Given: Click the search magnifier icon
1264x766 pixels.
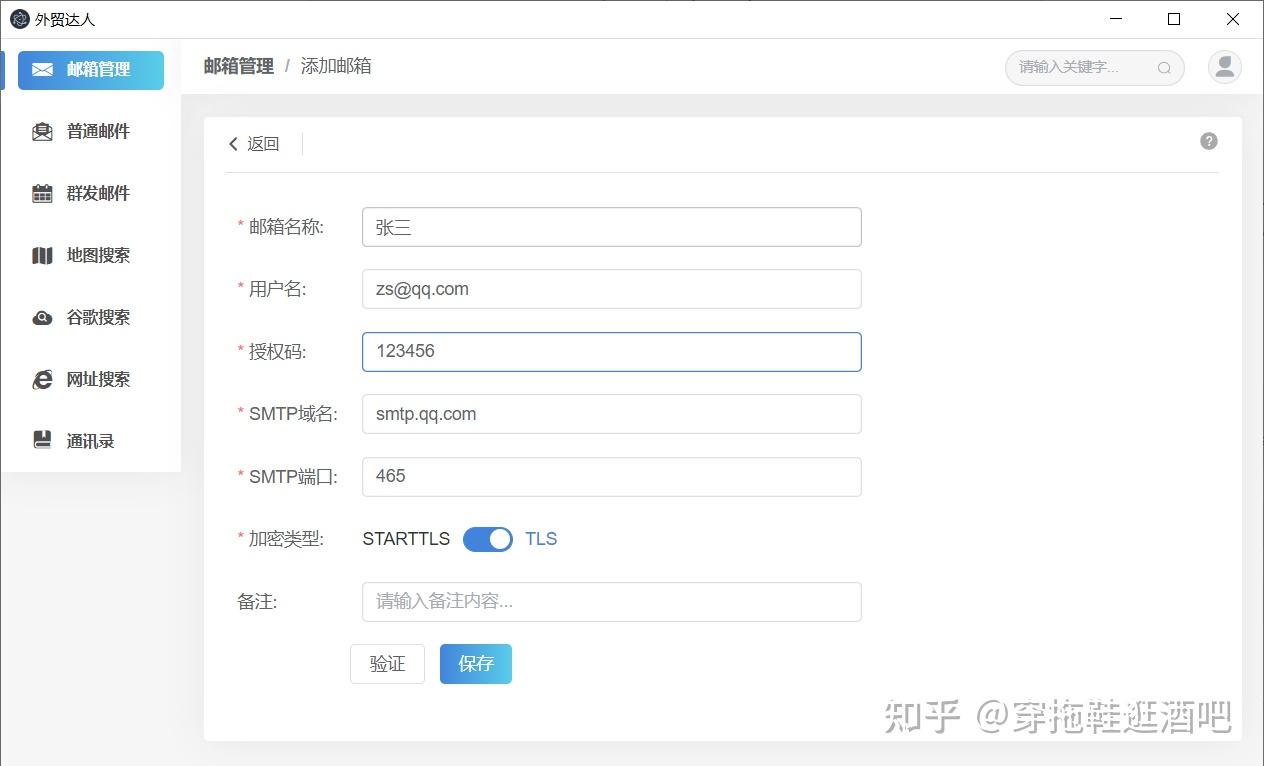Looking at the screenshot, I should [1163, 68].
